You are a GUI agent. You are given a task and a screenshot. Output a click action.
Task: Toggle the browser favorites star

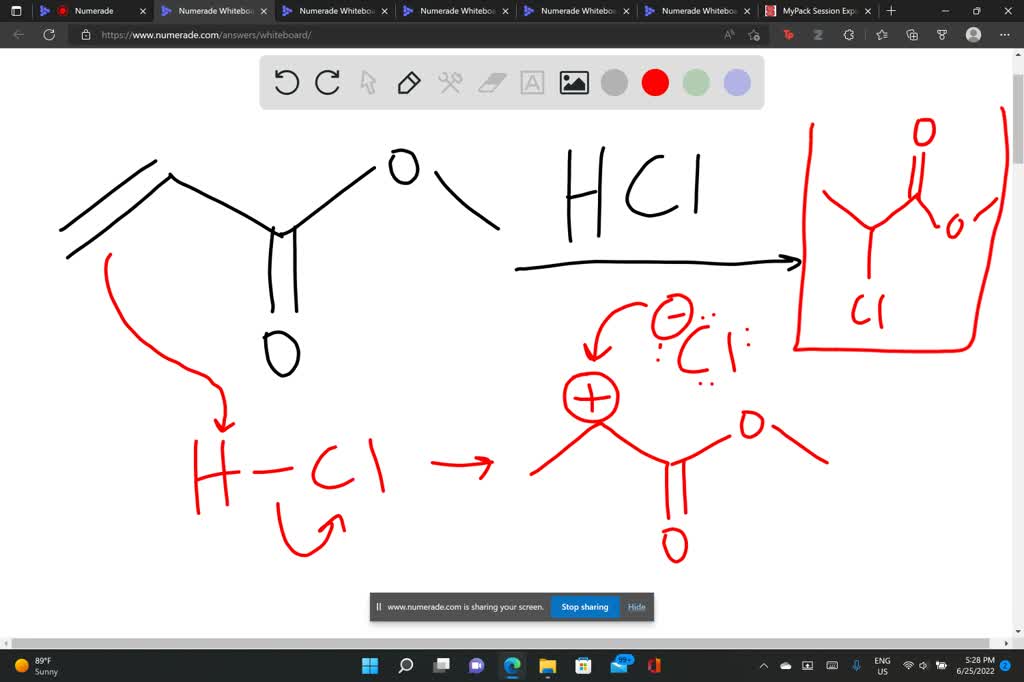pyautogui.click(x=753, y=34)
